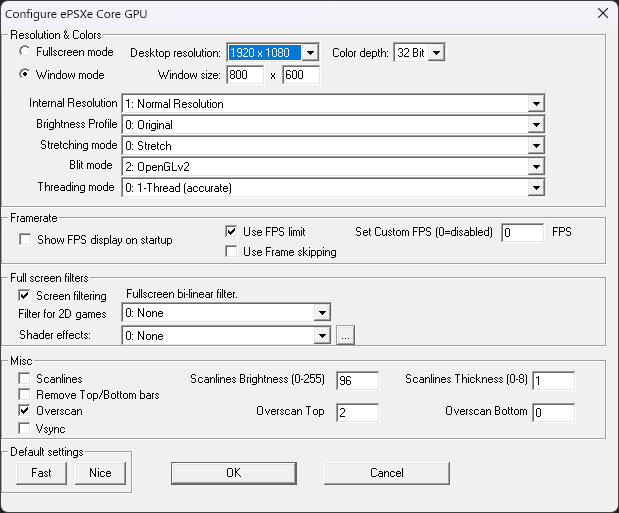Uncheck Use FPS limit
619x513 pixels.
(231, 231)
